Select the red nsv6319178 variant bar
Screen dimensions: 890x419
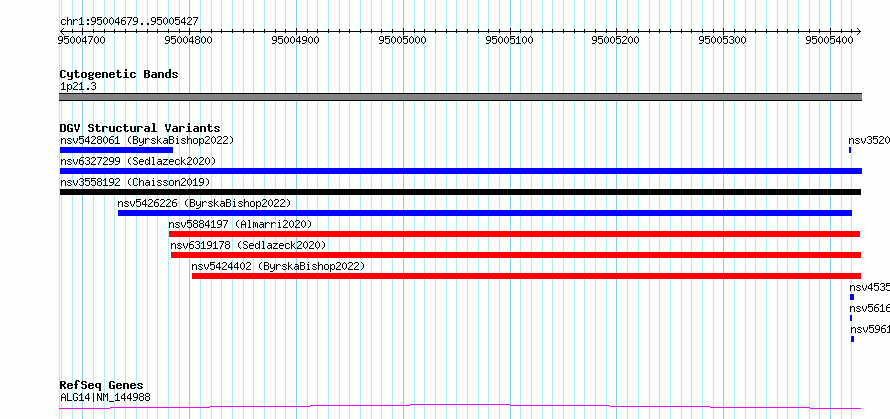click(x=516, y=255)
